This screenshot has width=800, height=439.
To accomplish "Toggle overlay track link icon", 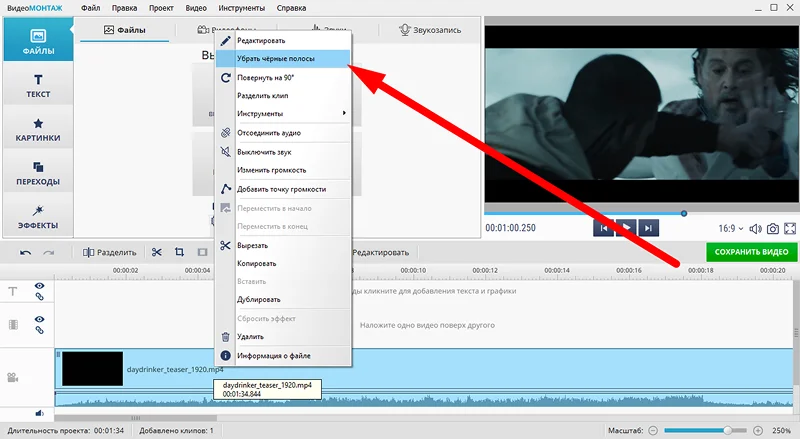I will [39, 330].
